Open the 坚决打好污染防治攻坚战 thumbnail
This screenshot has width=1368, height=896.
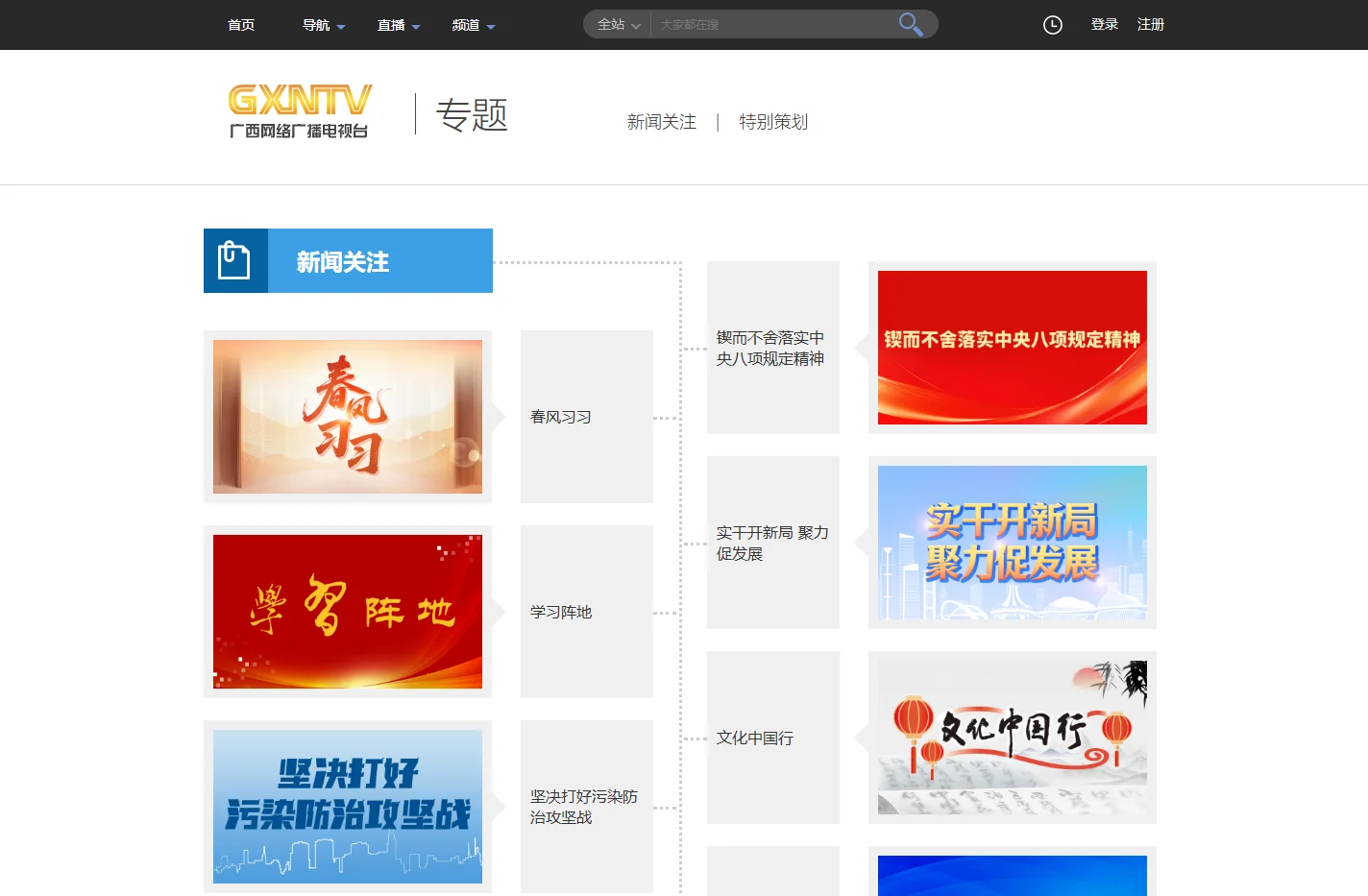(x=348, y=807)
